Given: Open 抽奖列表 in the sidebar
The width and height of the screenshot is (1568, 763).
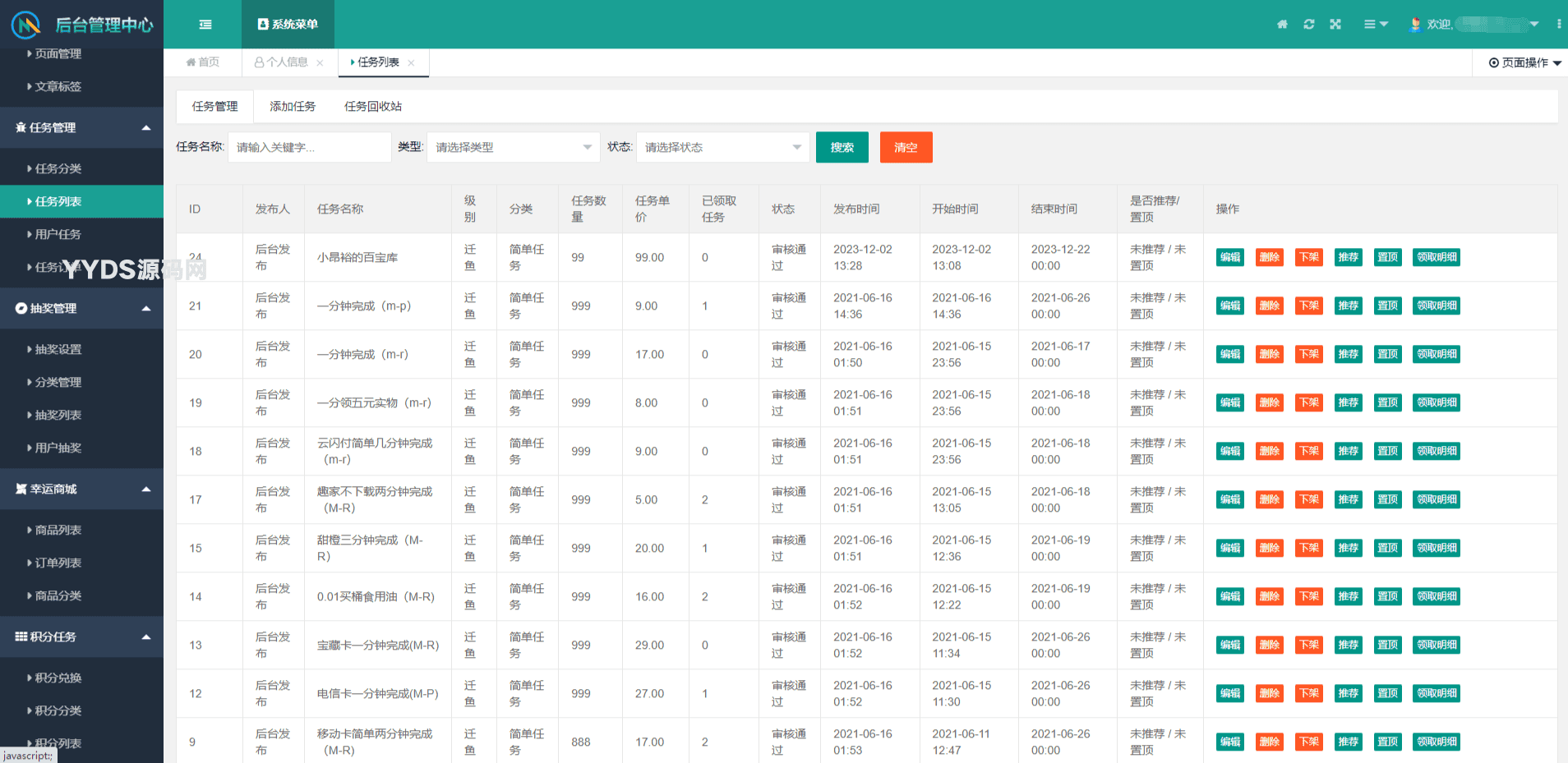Looking at the screenshot, I should point(82,415).
